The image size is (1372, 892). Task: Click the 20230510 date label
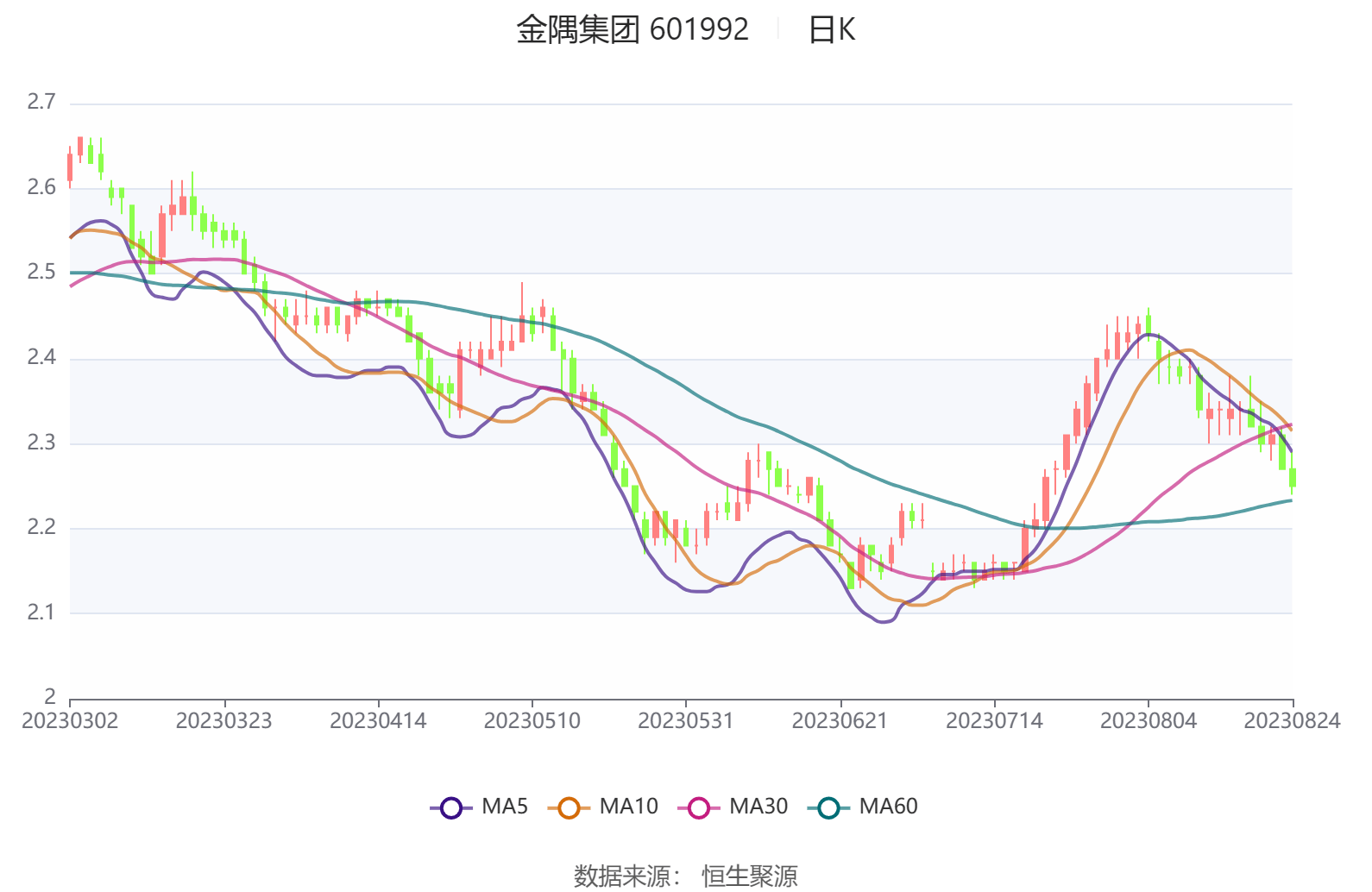[532, 721]
